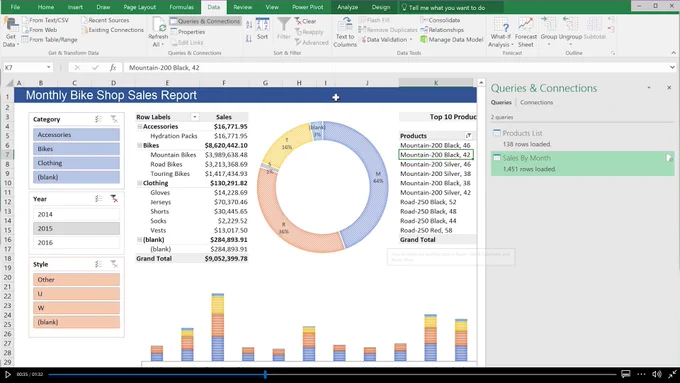Viewport: 680px width, 383px height.
Task: Open the Get Data menu
Action: click(10, 32)
